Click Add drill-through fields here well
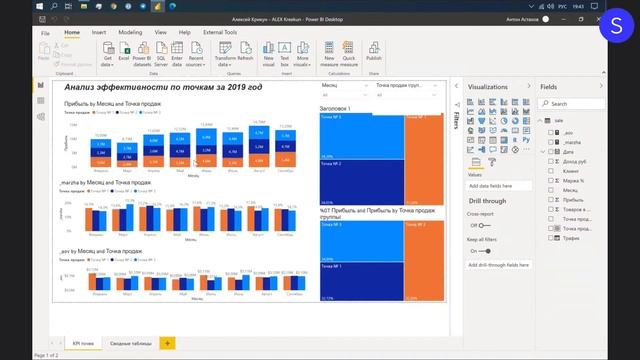Image resolution: width=640 pixels, height=360 pixels. click(499, 265)
